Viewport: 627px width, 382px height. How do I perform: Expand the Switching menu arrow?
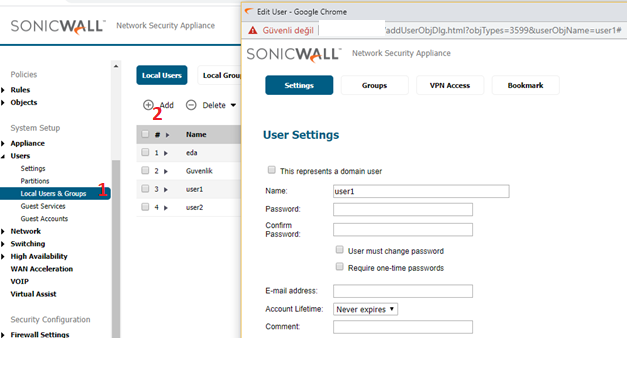tap(3, 244)
